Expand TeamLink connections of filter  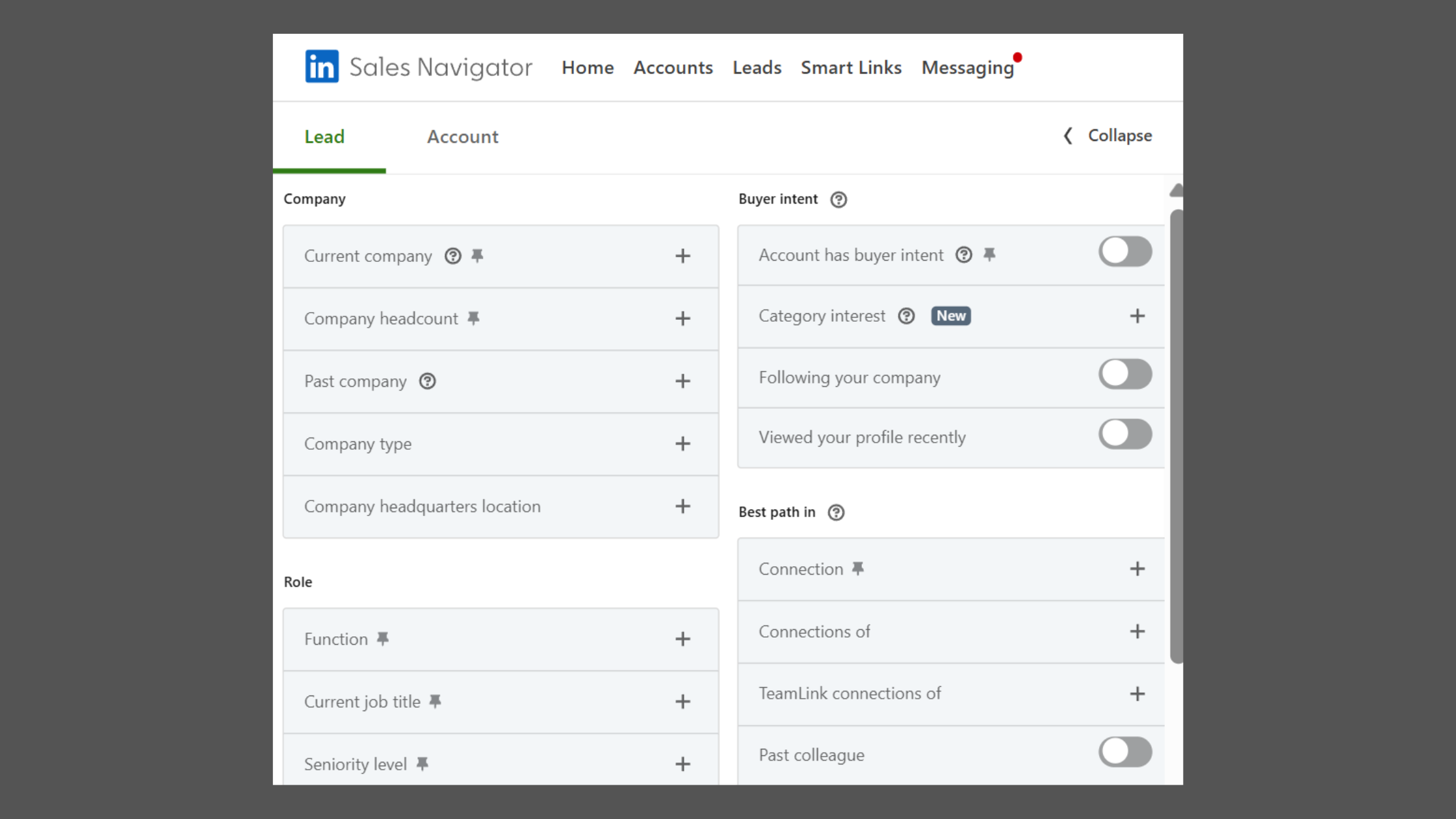coord(1137,694)
